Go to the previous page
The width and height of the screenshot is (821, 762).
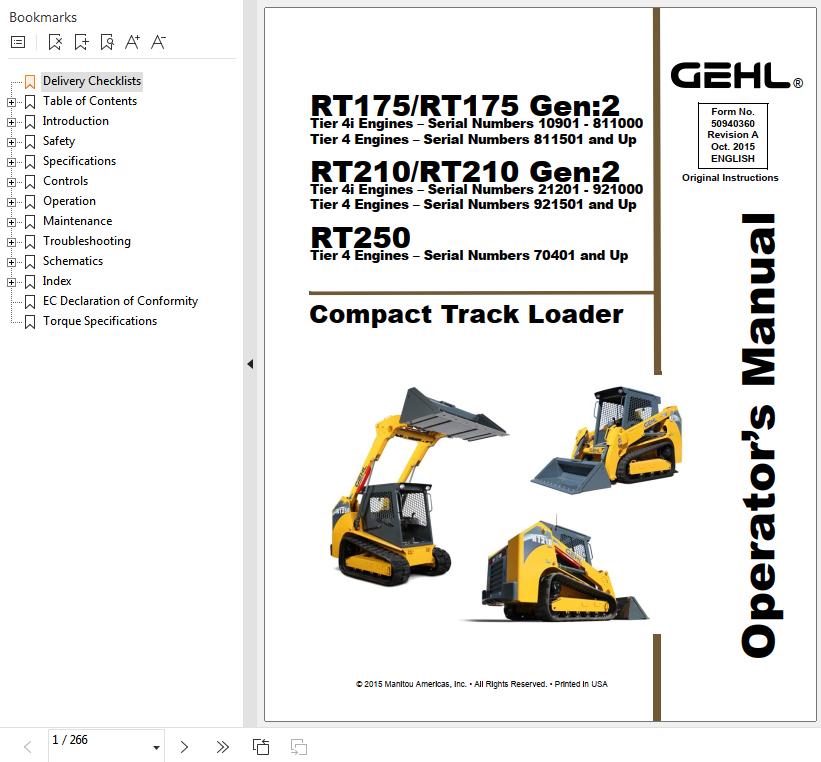click(28, 747)
